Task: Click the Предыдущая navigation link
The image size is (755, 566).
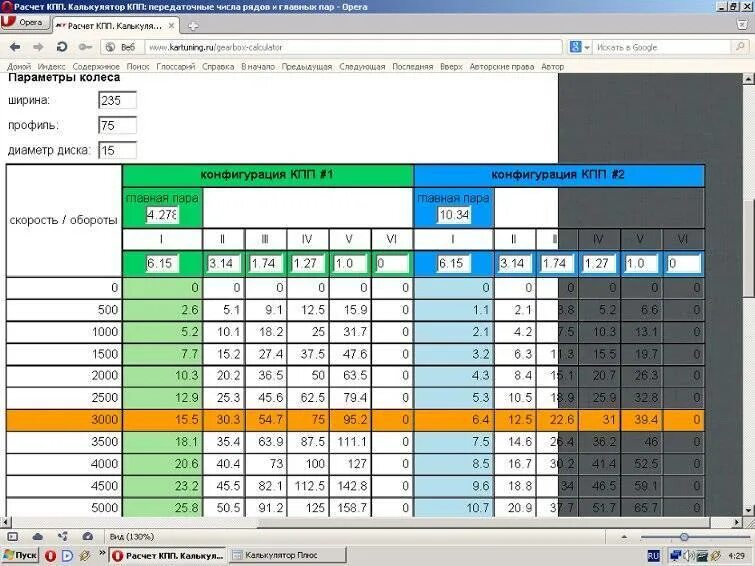Action: (x=307, y=67)
